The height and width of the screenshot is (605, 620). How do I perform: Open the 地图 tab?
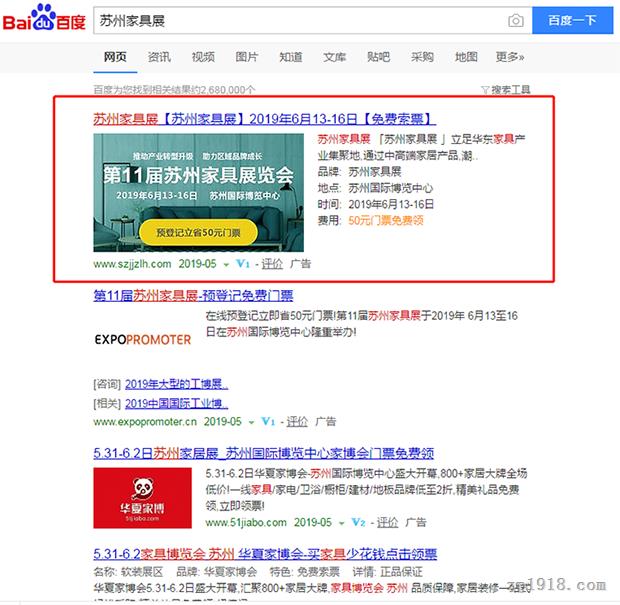[466, 57]
